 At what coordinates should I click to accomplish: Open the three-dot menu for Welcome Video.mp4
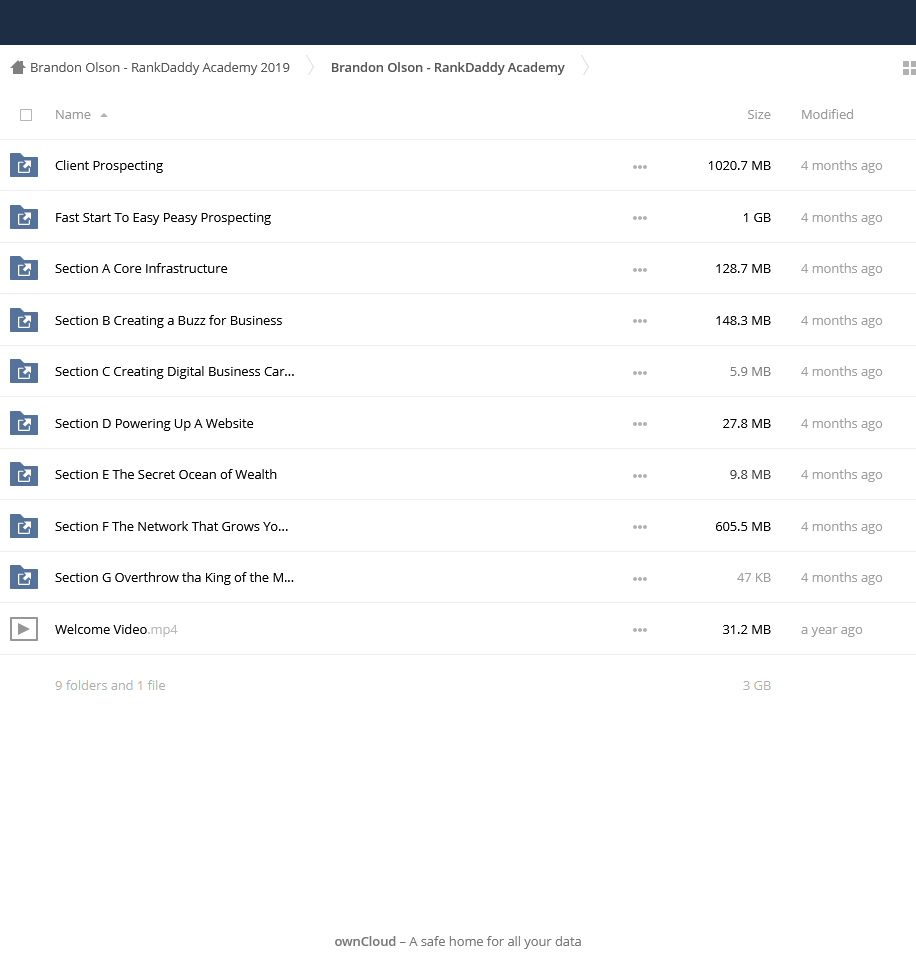[x=640, y=630]
